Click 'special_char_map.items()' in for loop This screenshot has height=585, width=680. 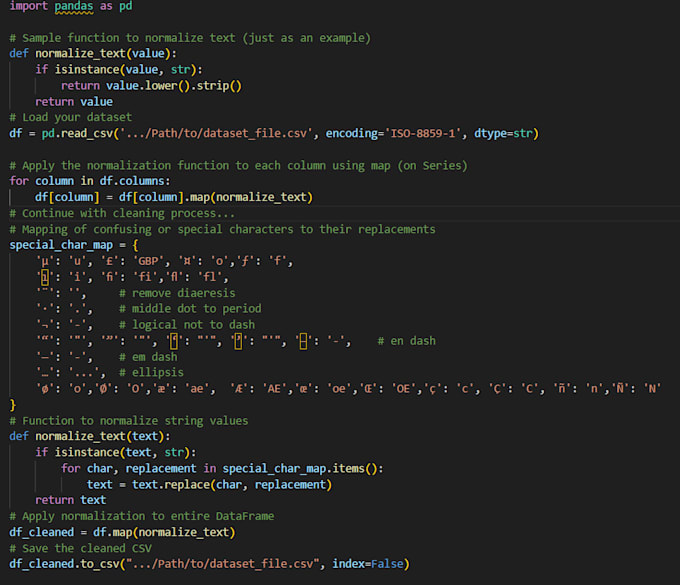(x=300, y=468)
